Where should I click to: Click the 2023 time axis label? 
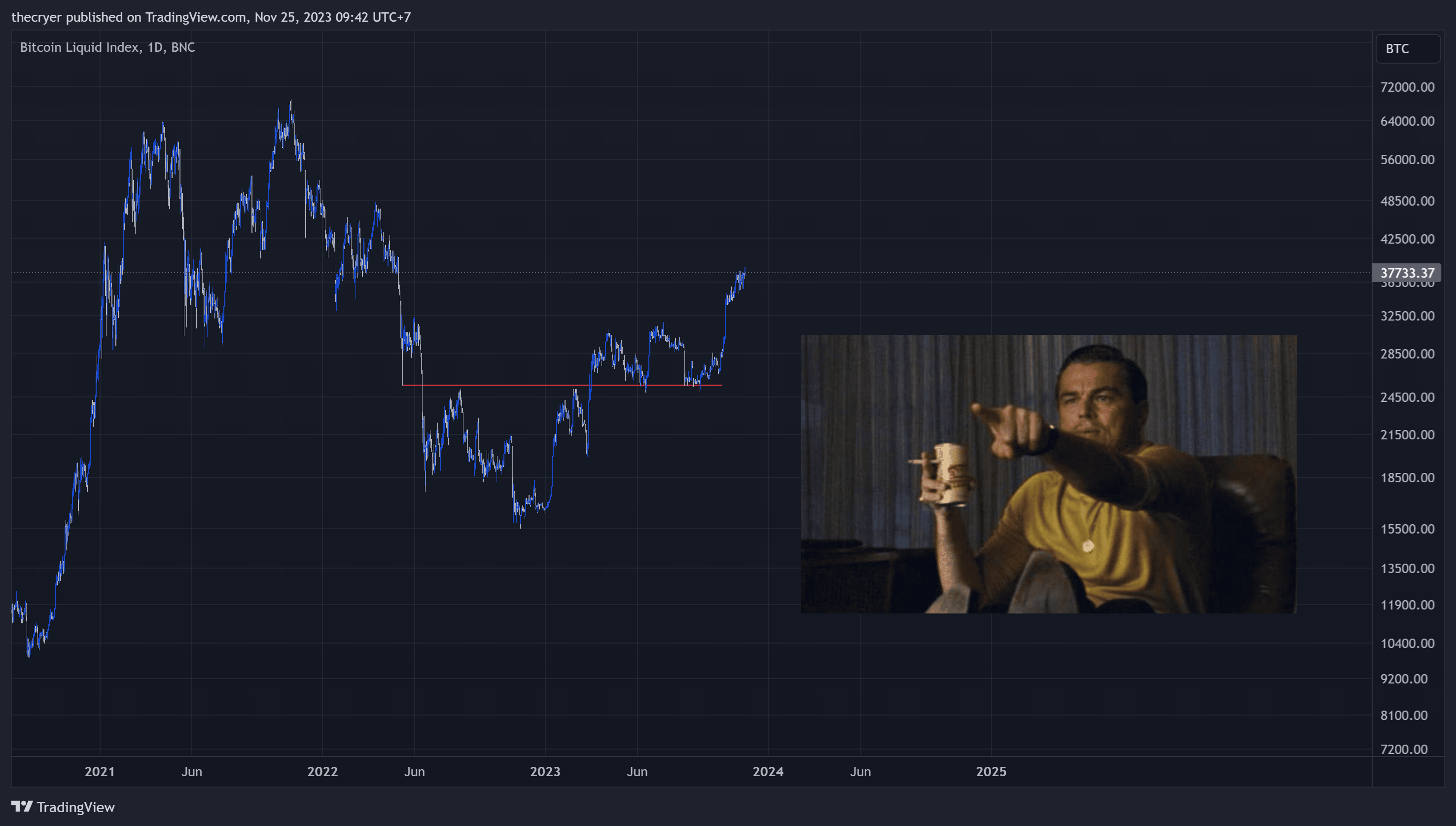pyautogui.click(x=545, y=772)
